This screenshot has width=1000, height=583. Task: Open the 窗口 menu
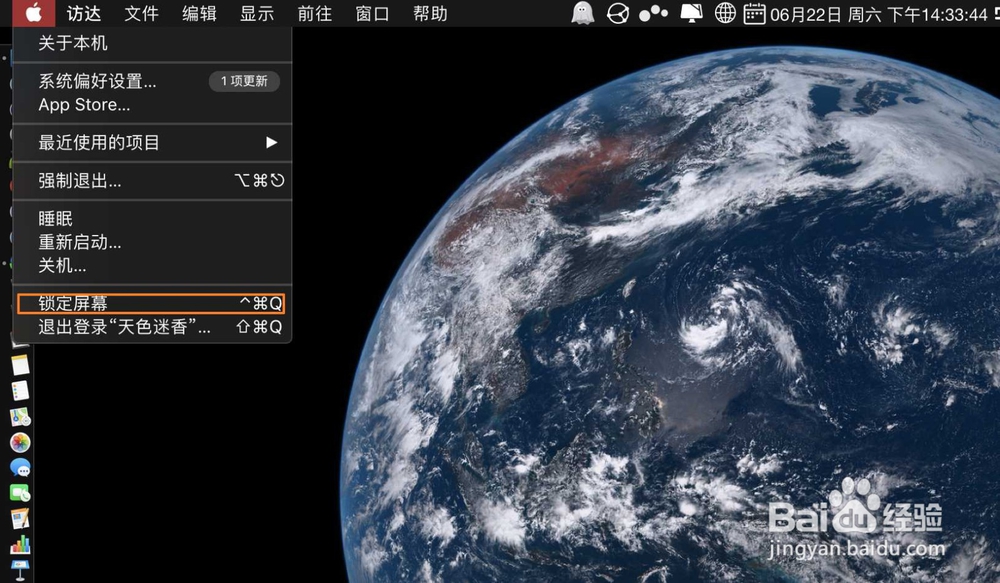tap(372, 13)
